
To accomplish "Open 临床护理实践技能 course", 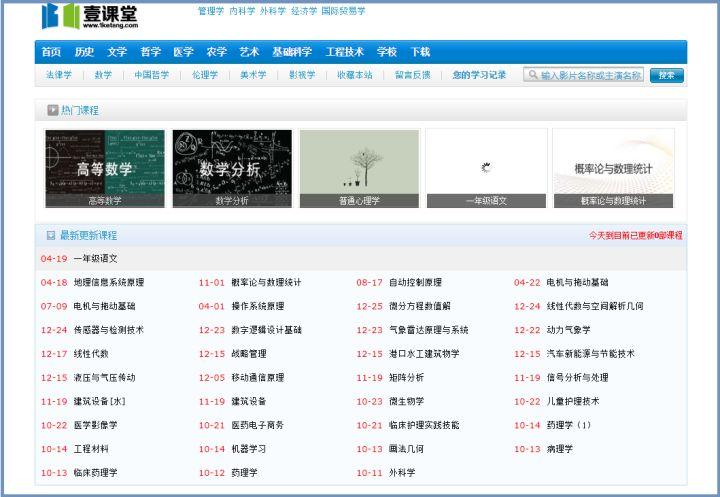I will click(x=424, y=425).
